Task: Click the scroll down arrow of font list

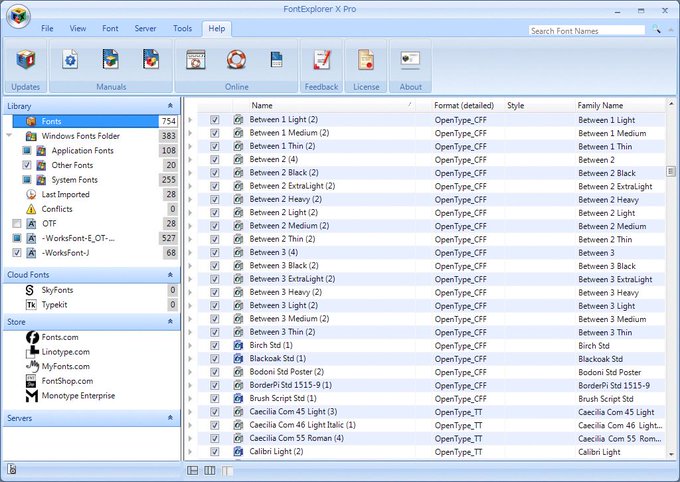Action: (x=671, y=454)
